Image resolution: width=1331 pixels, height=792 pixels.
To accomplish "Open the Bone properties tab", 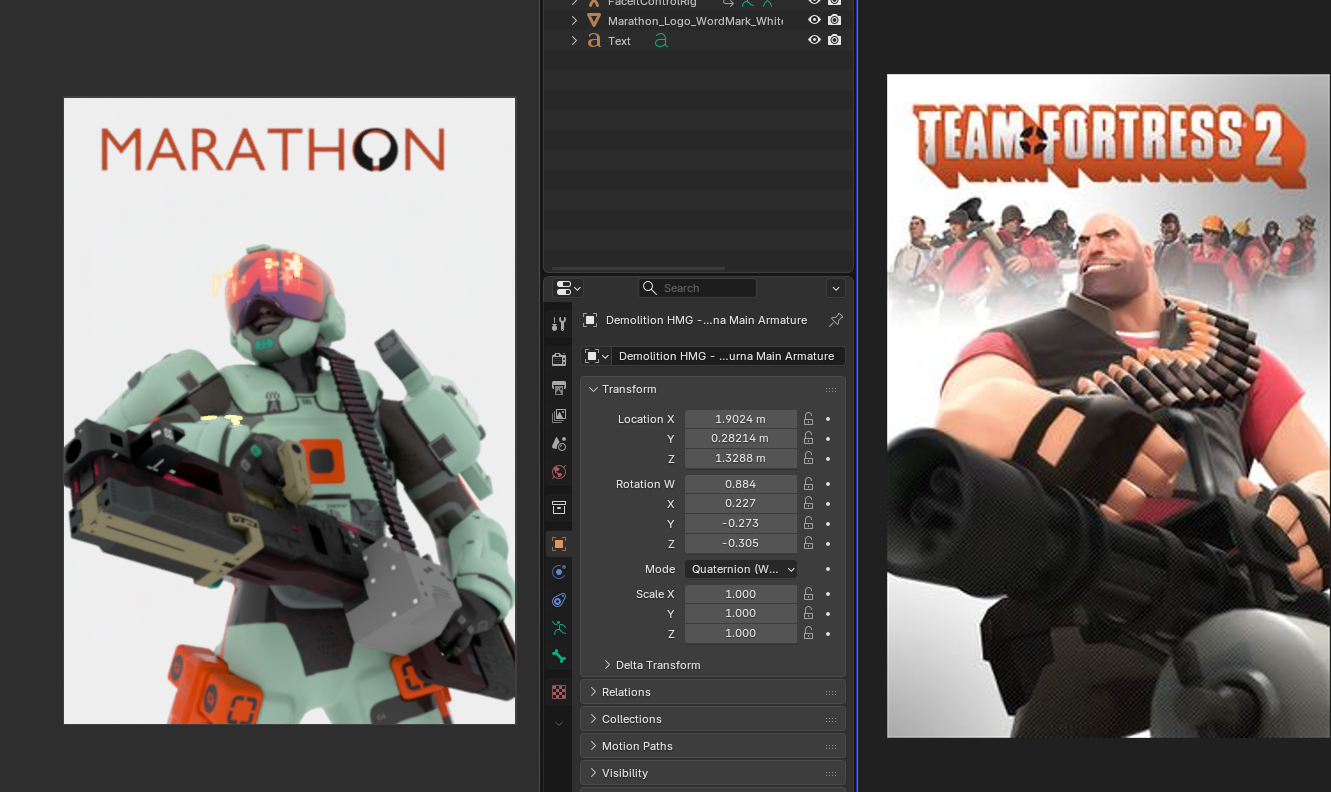I will (x=559, y=656).
